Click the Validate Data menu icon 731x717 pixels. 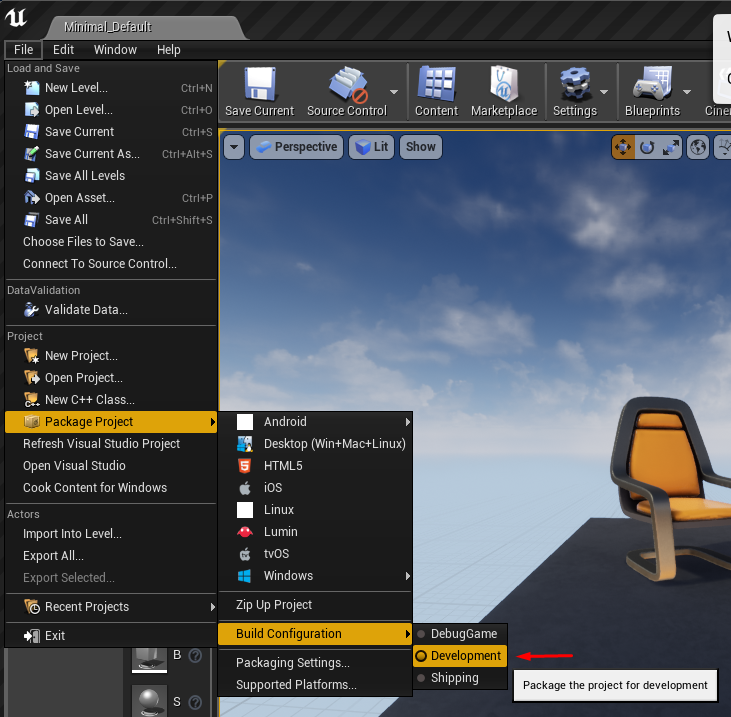click(32, 310)
